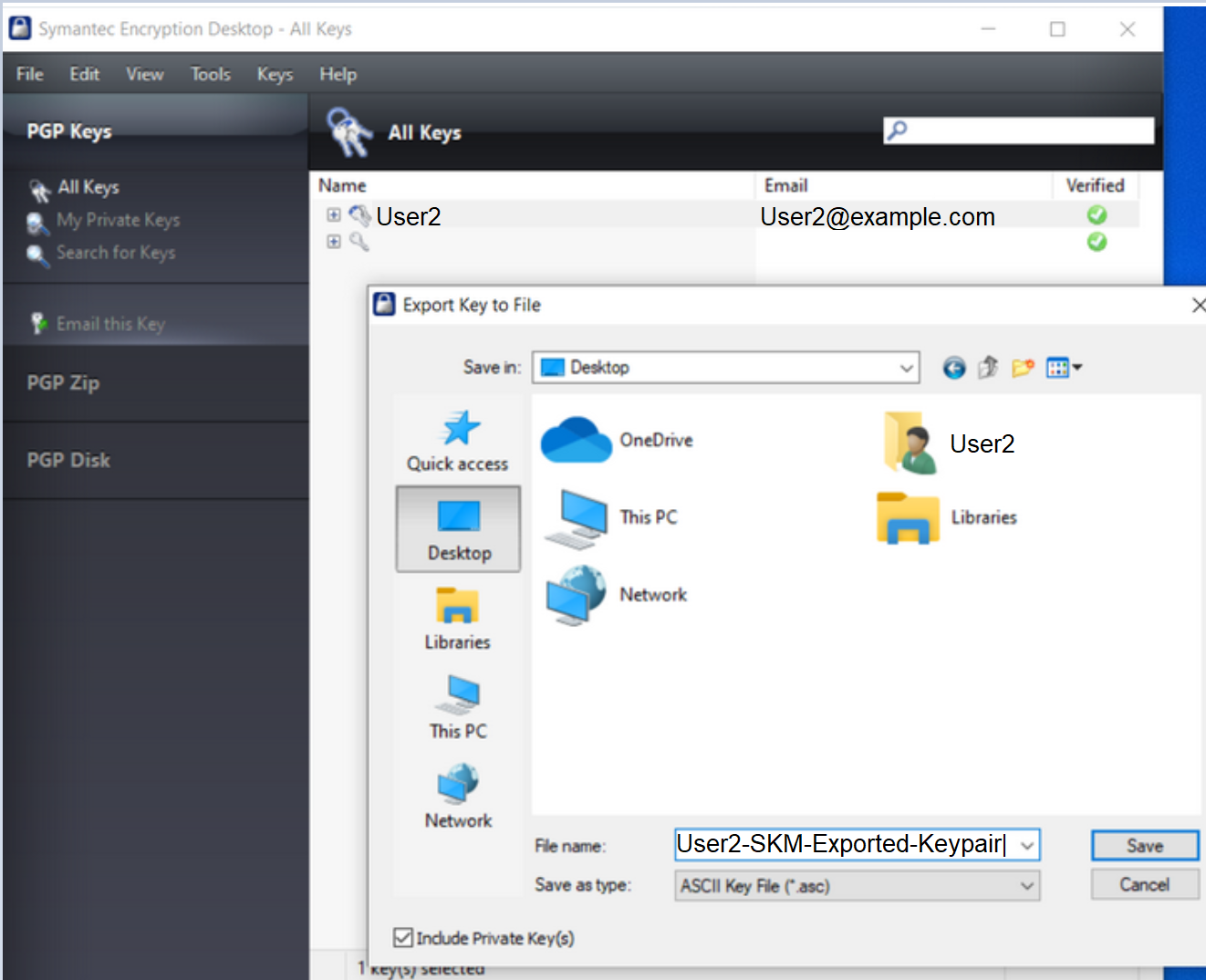This screenshot has width=1206, height=980.
Task: Click Desktop in places bar
Action: point(458,529)
